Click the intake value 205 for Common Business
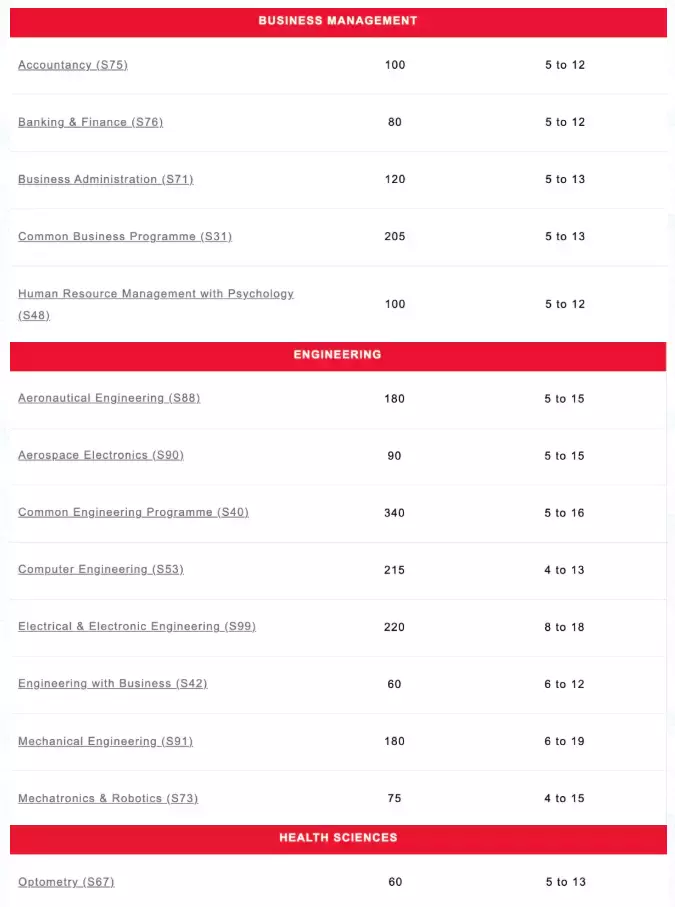The height and width of the screenshot is (907, 675). 395,237
